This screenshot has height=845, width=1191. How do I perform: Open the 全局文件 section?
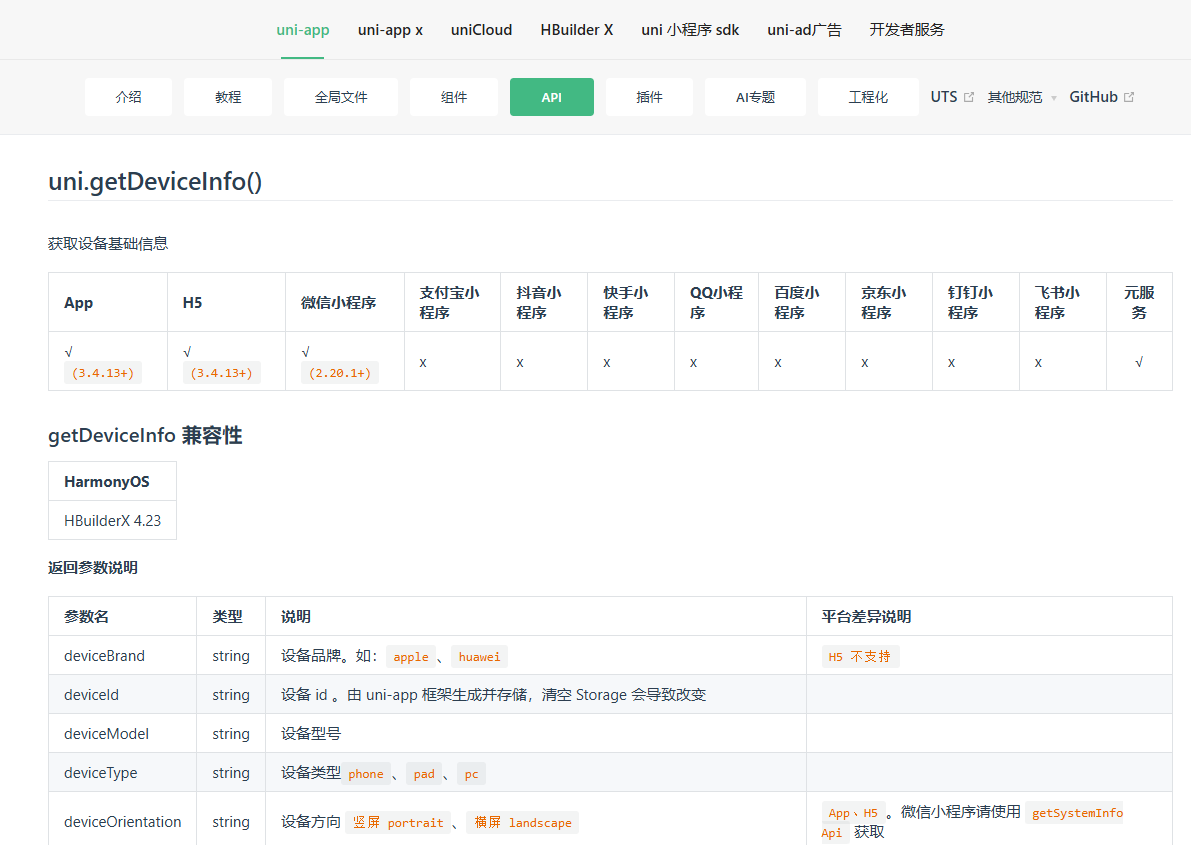(341, 97)
